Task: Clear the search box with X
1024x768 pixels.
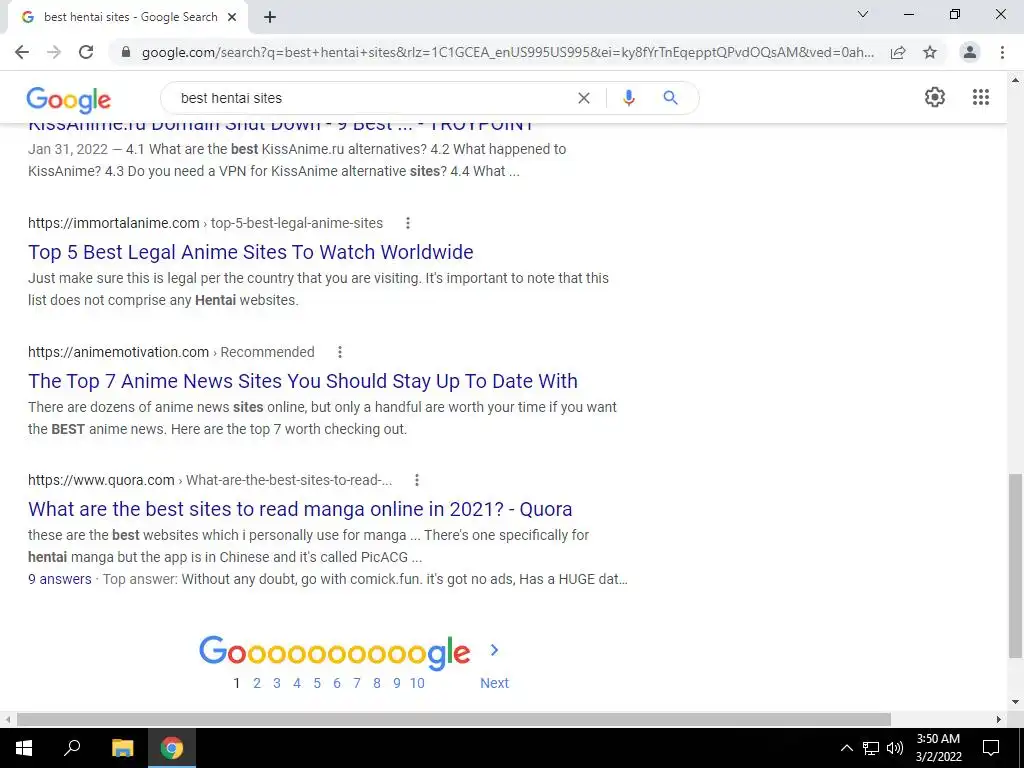Action: tap(584, 98)
